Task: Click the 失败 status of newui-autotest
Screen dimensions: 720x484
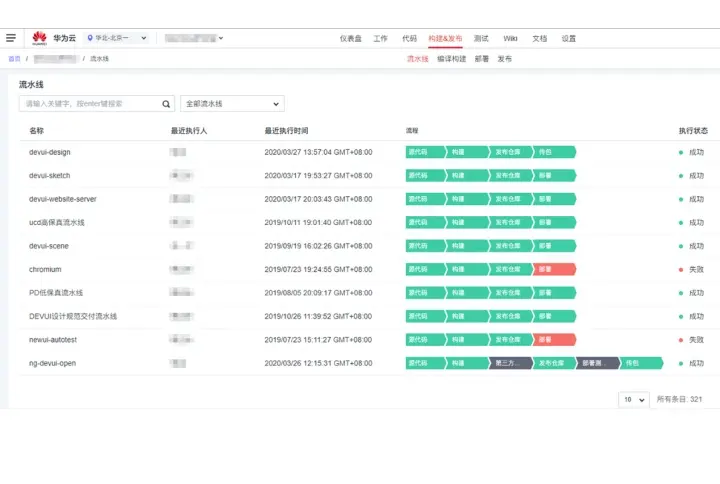Action: point(692,339)
